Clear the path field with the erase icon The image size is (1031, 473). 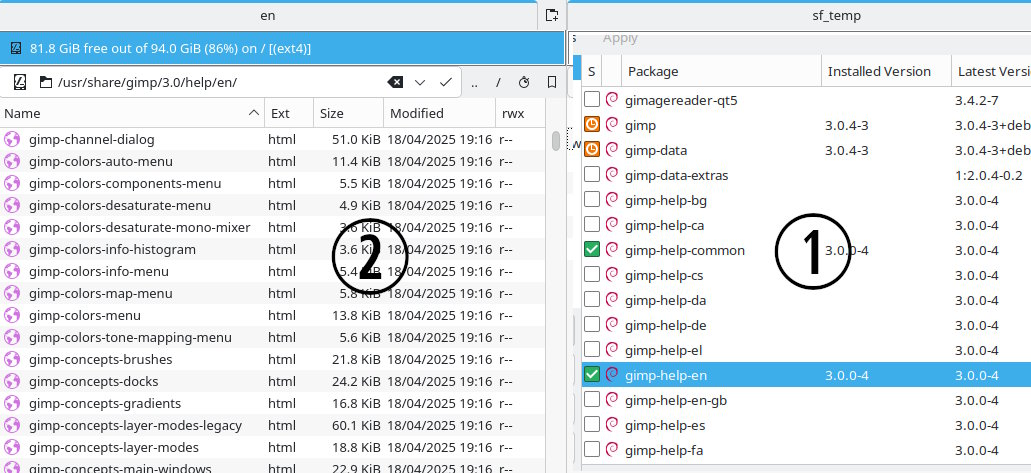[395, 82]
